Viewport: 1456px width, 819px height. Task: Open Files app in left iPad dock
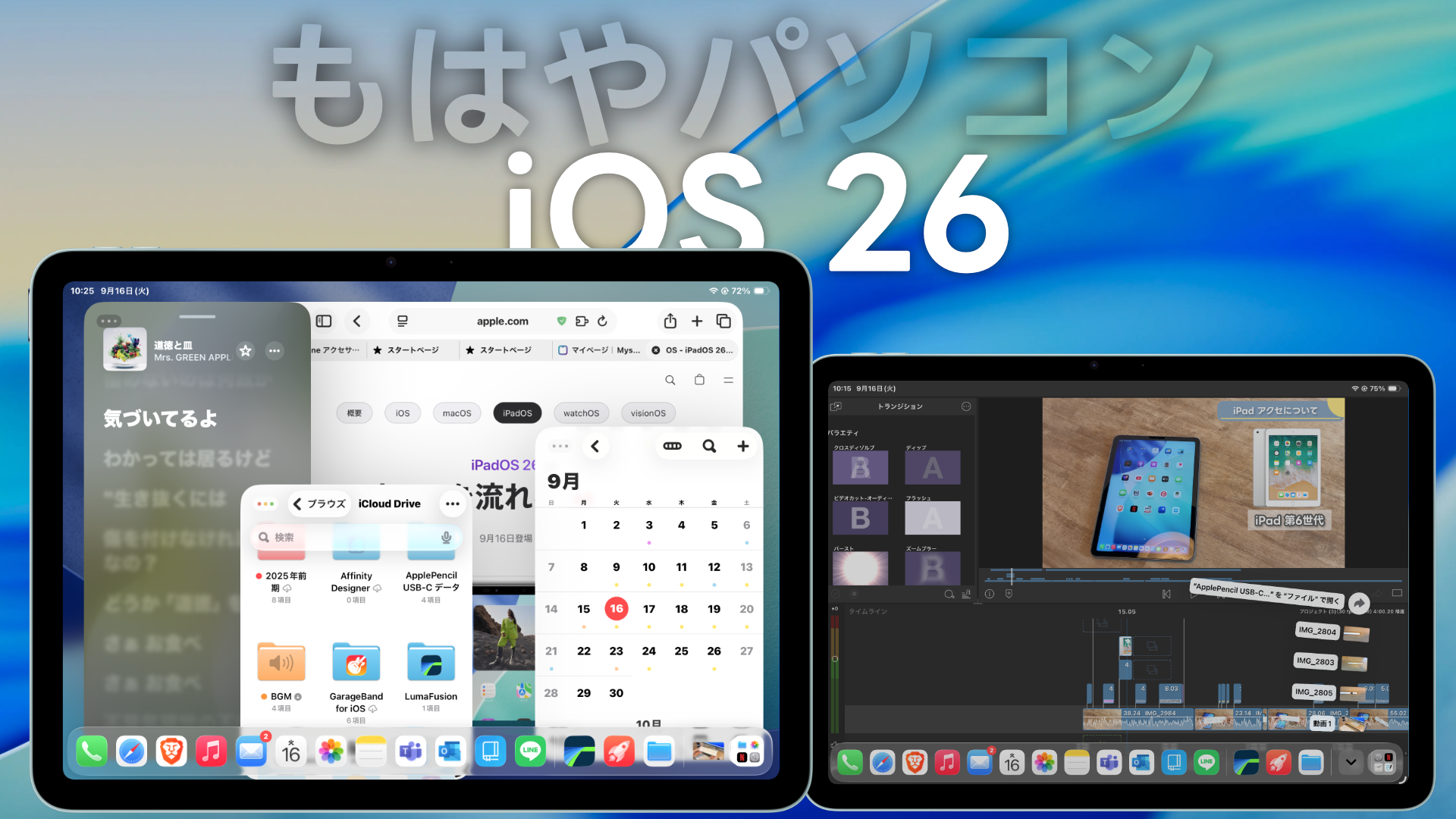pyautogui.click(x=659, y=752)
